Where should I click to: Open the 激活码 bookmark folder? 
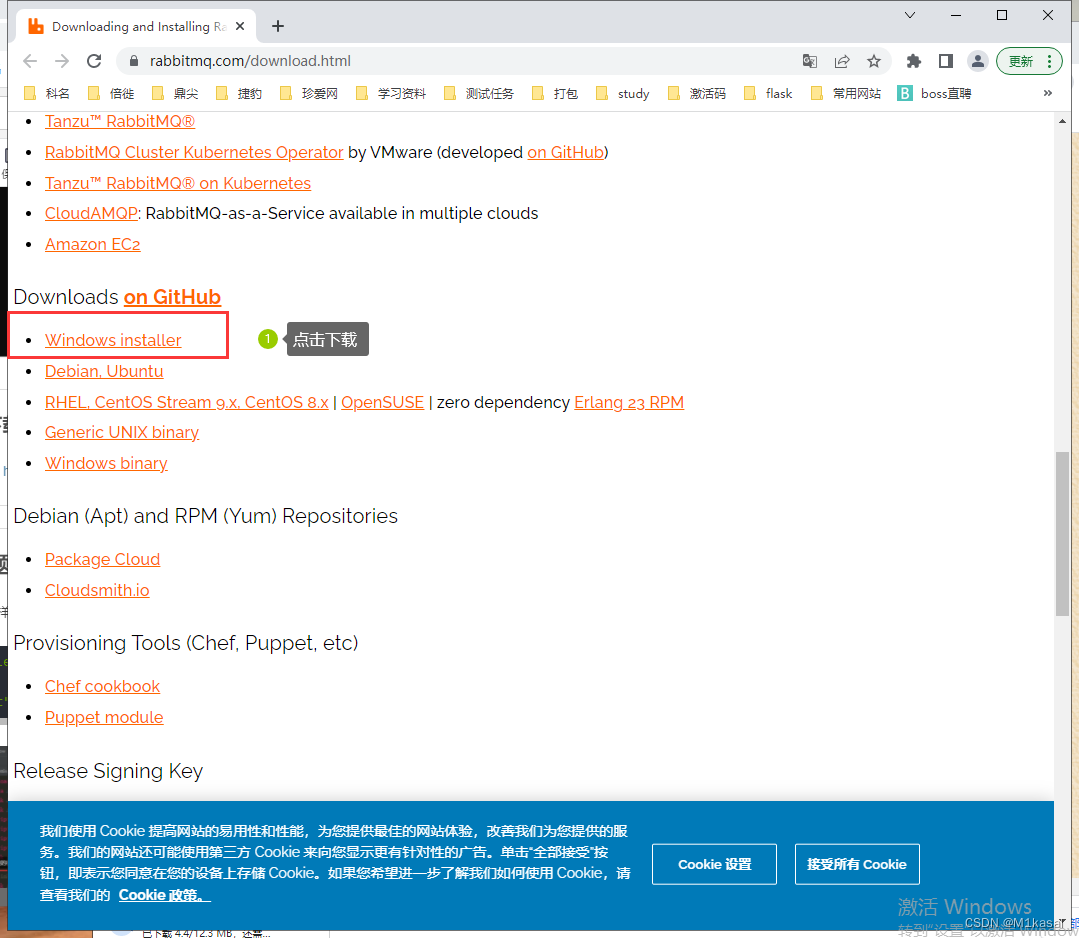tap(697, 94)
